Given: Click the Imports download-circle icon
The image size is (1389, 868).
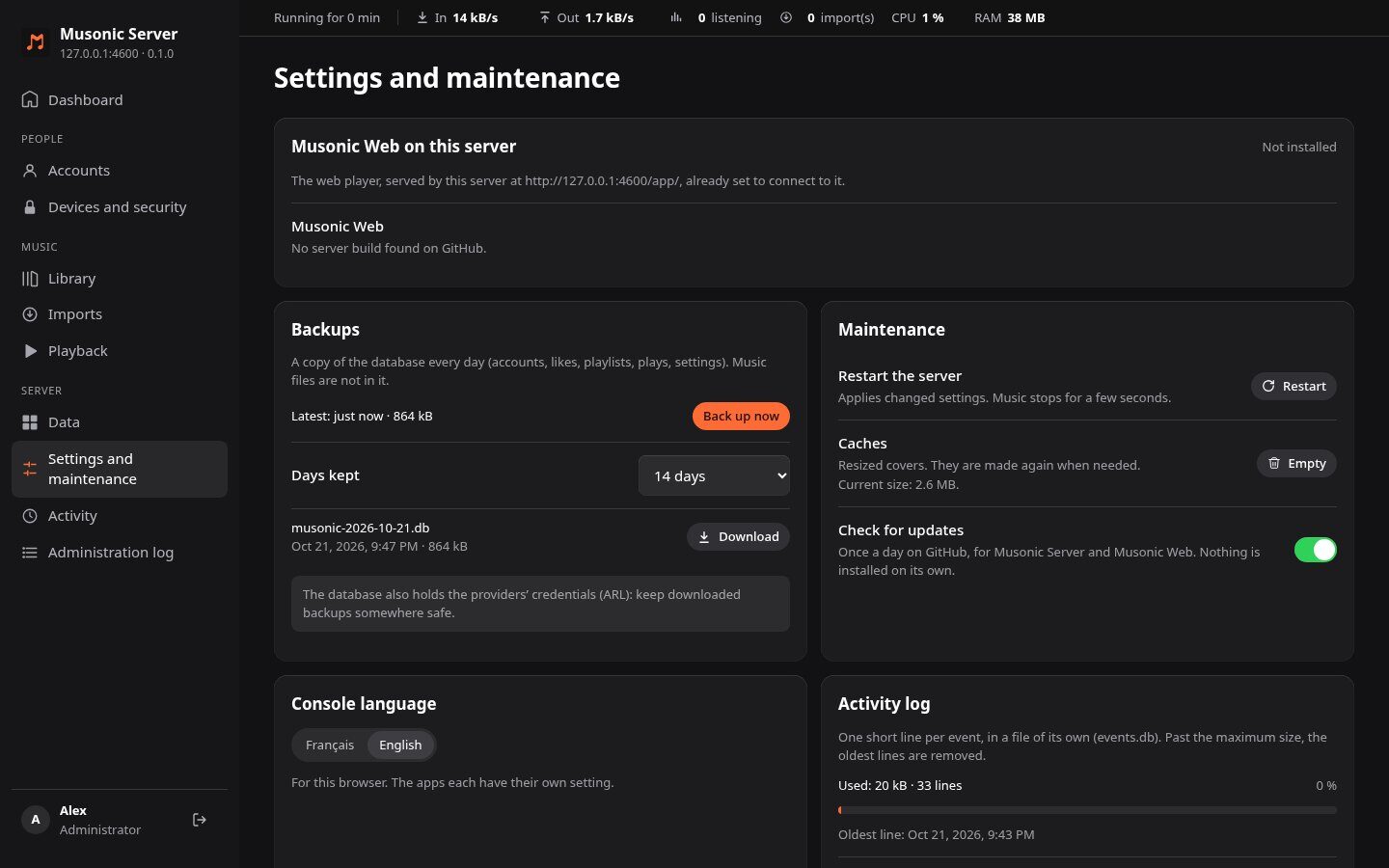Looking at the screenshot, I should (30, 314).
